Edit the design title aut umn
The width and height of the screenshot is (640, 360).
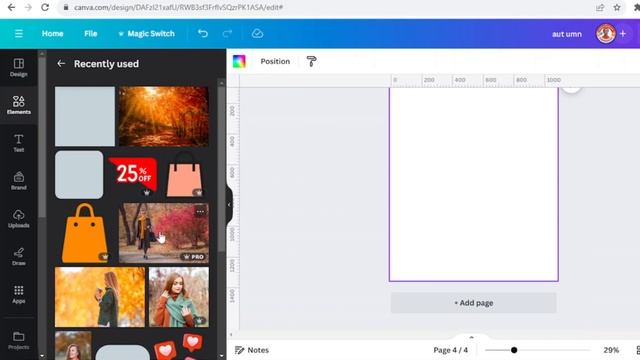[x=567, y=34]
